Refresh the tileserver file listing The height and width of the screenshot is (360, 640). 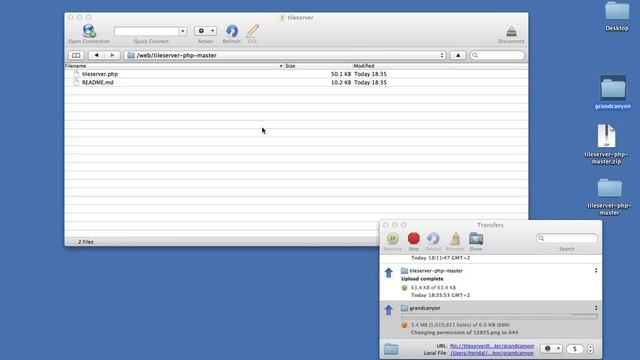point(231,33)
